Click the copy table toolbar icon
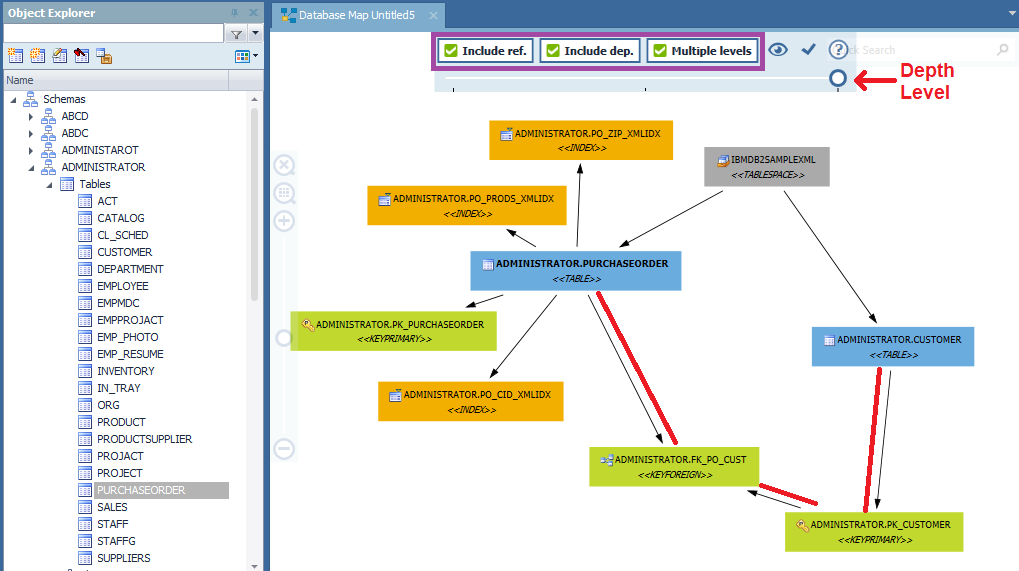The width and height of the screenshot is (1019, 571). pos(103,56)
